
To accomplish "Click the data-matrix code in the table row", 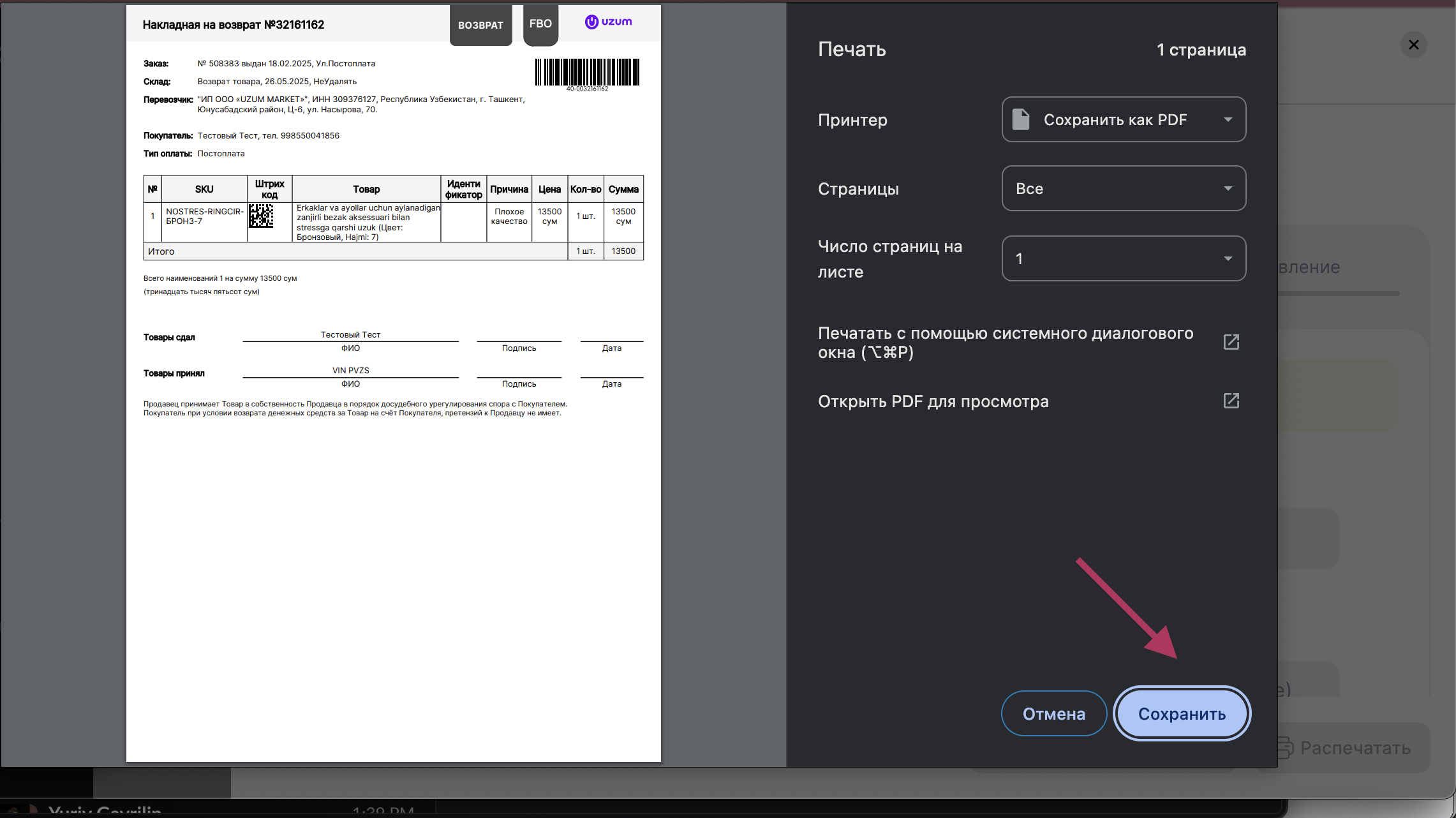I will coord(261,216).
